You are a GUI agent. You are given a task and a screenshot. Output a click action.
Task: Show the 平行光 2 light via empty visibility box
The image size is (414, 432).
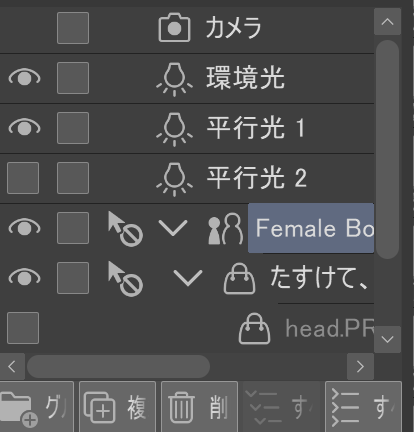pos(23,178)
